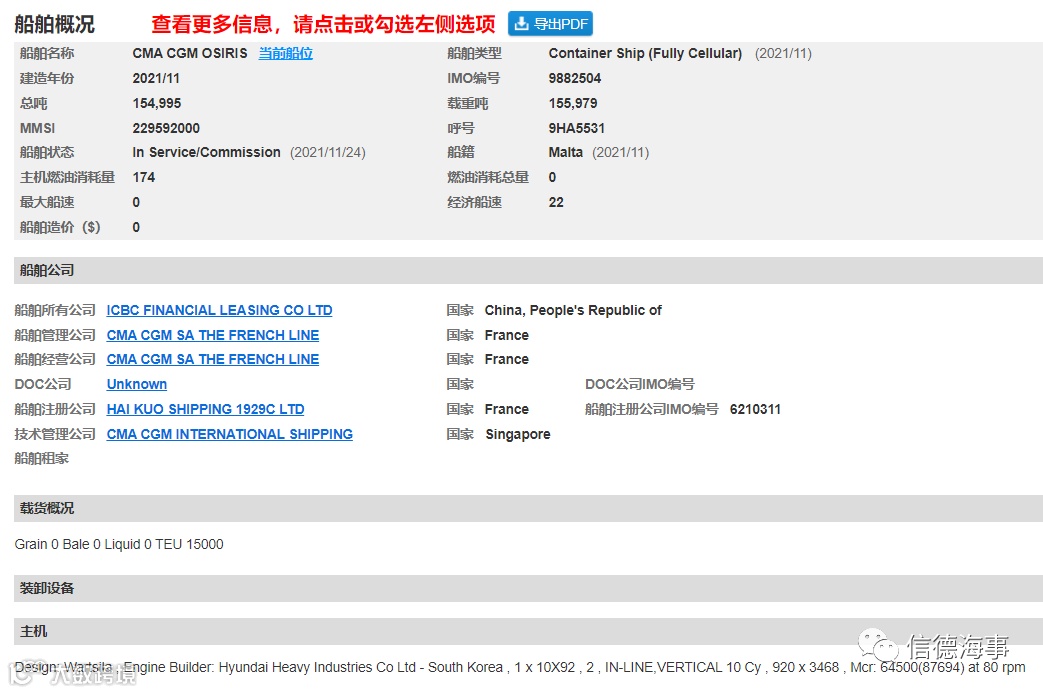The height and width of the screenshot is (693, 1043).
Task: Select IMO number 9882504
Action: [575, 78]
